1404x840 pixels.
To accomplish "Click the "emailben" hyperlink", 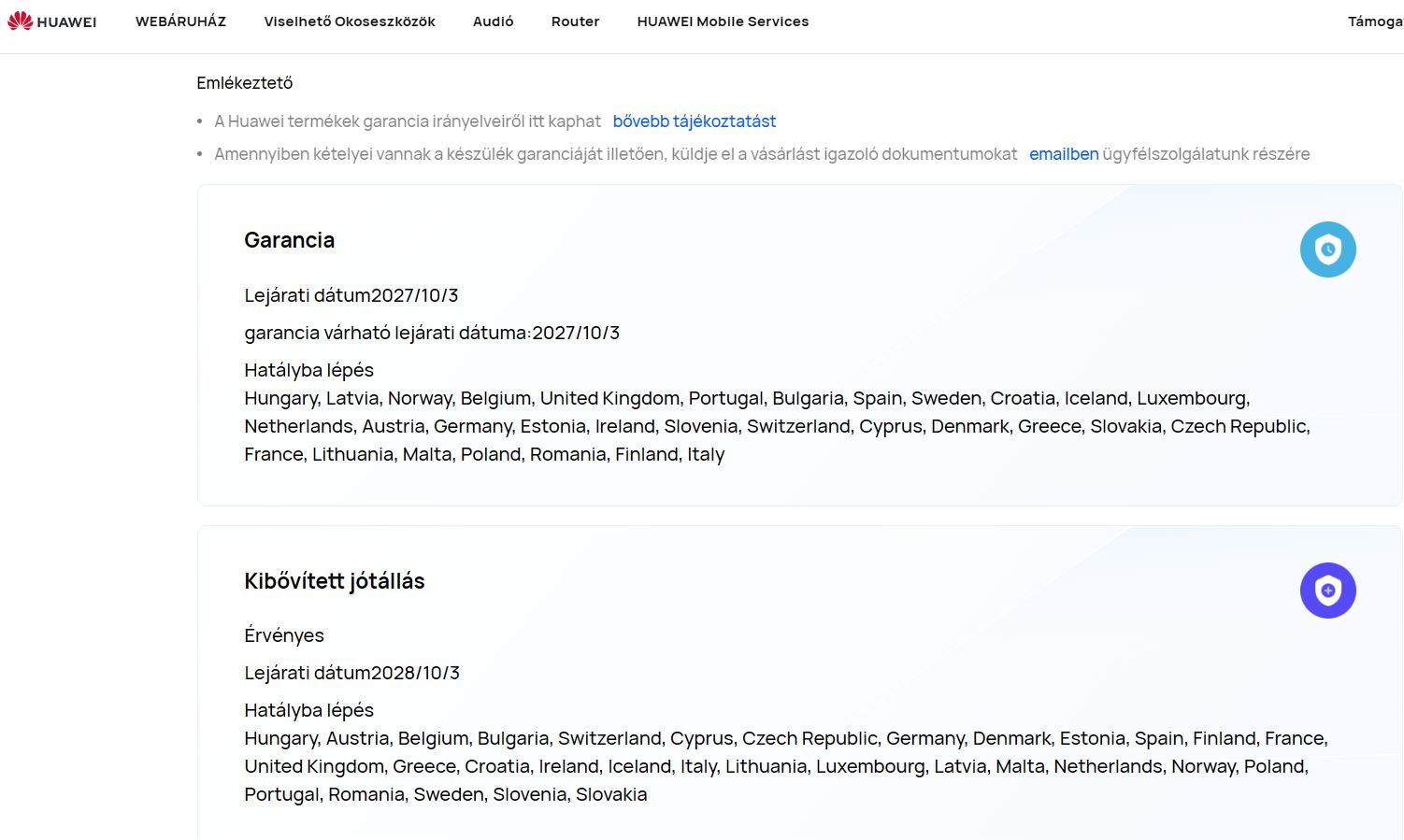I will 1064,154.
